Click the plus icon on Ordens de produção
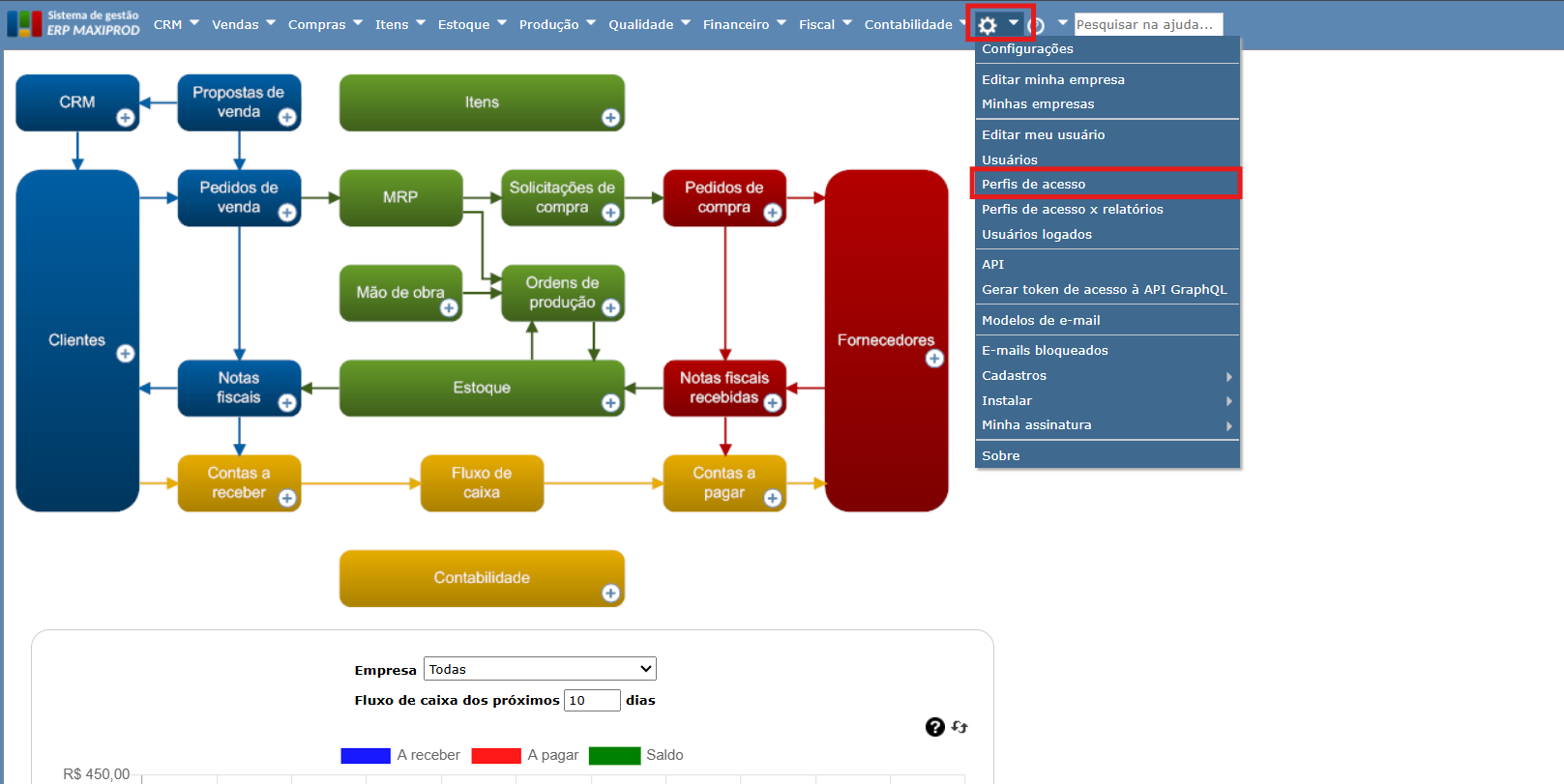This screenshot has width=1564, height=784. [610, 307]
